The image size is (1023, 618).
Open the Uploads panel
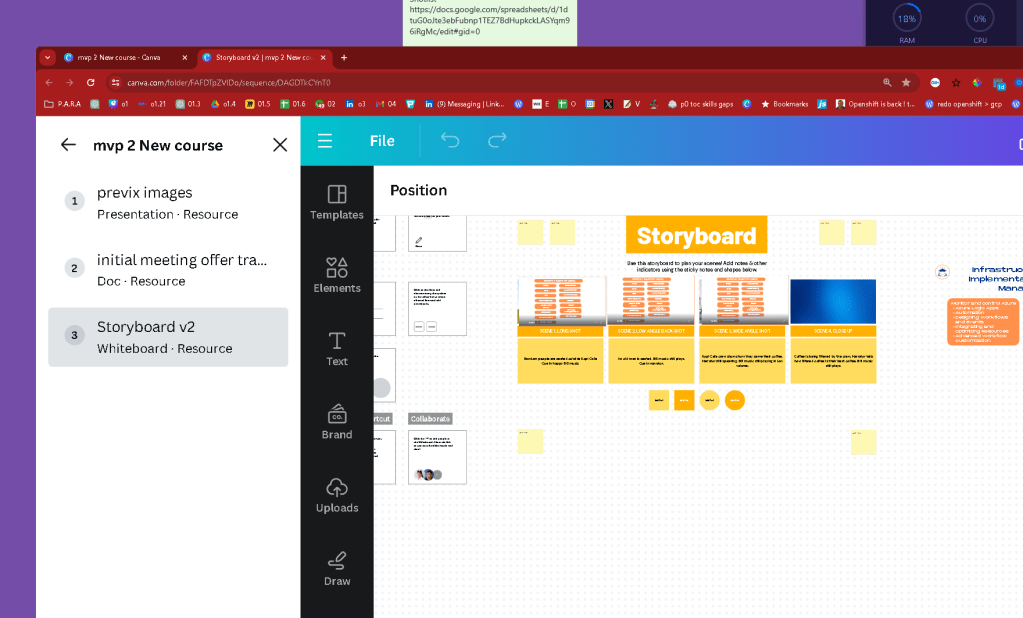(337, 495)
